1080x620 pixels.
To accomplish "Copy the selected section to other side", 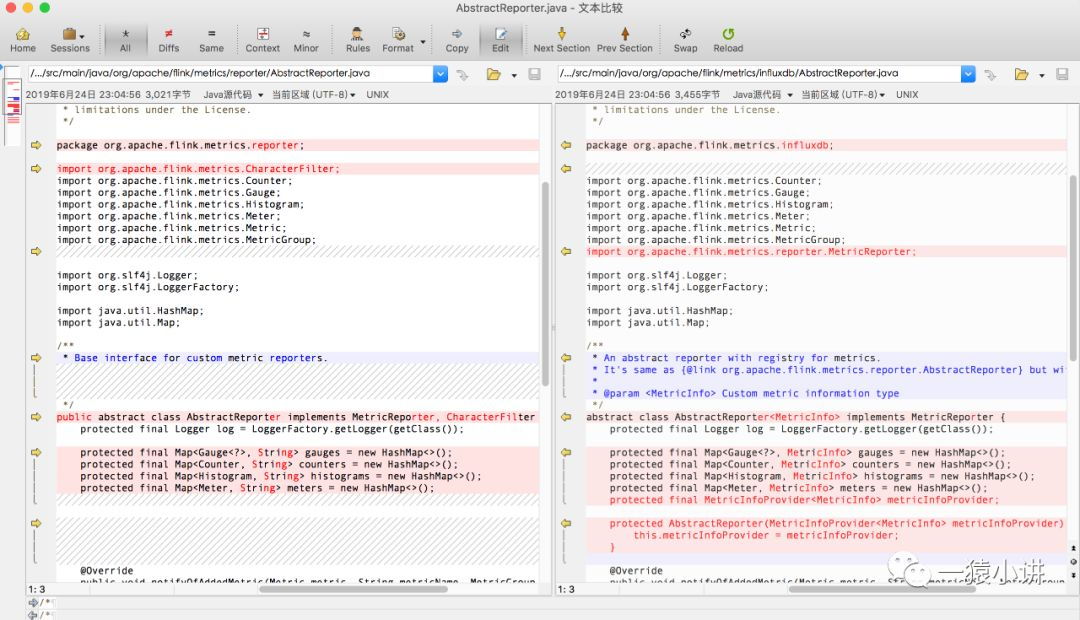I will click(457, 40).
